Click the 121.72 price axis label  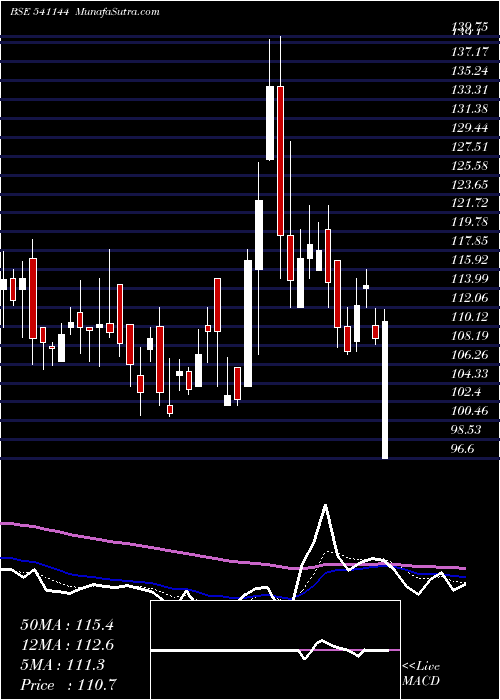click(x=471, y=204)
